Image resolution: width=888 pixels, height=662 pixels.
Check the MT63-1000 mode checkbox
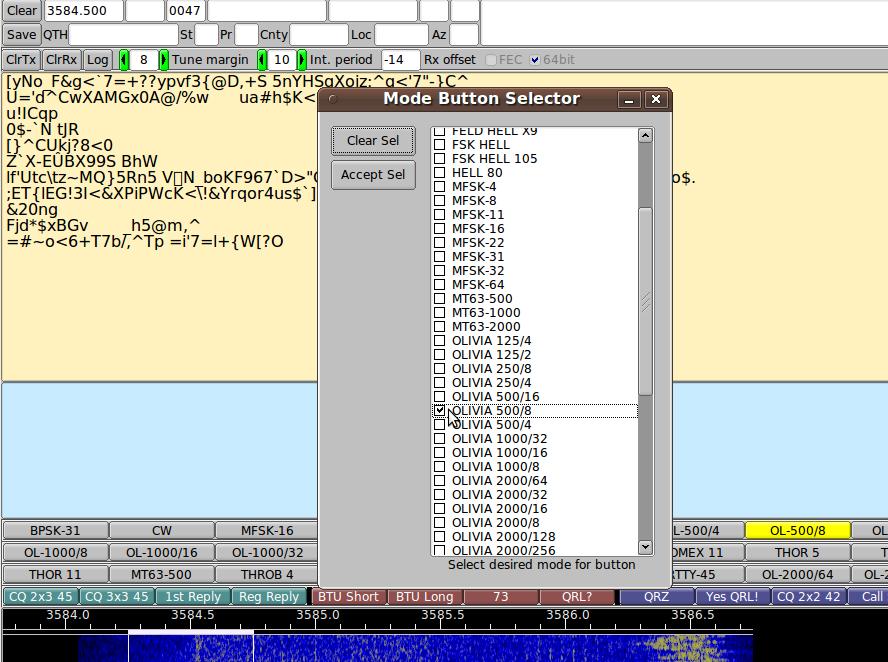tap(440, 313)
